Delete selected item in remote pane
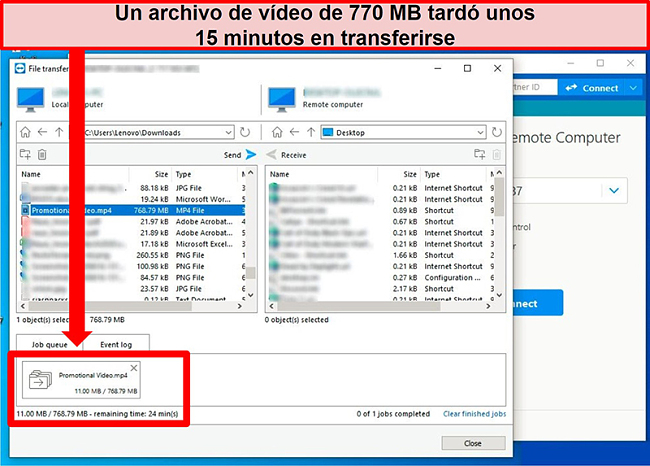The height and width of the screenshot is (466, 650). 496,155
